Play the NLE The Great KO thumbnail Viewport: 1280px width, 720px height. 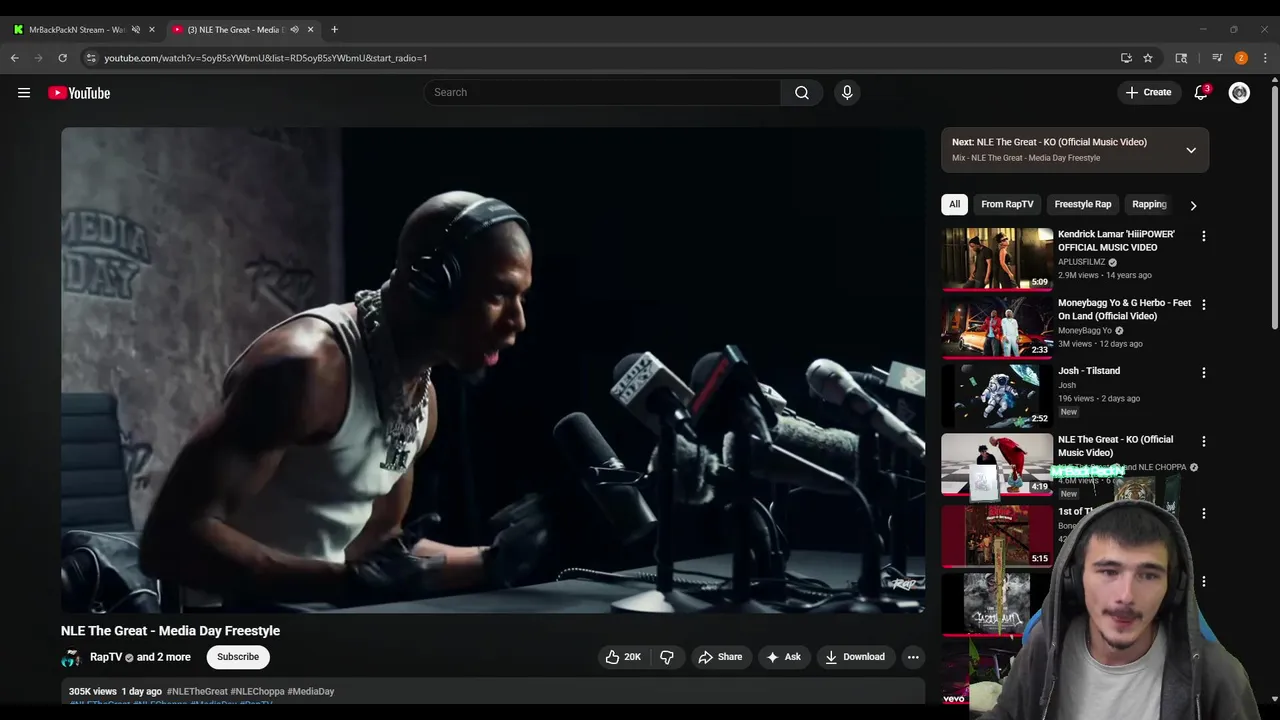point(997,464)
